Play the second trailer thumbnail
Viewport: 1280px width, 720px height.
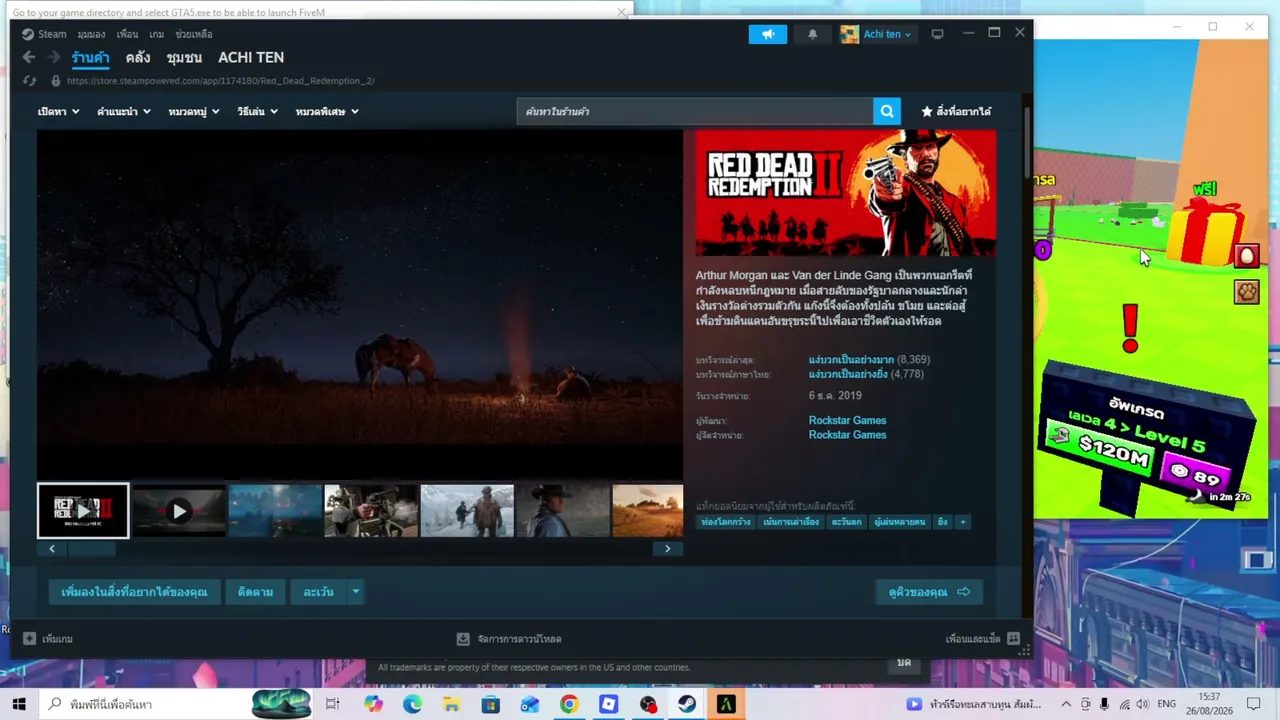coord(179,511)
